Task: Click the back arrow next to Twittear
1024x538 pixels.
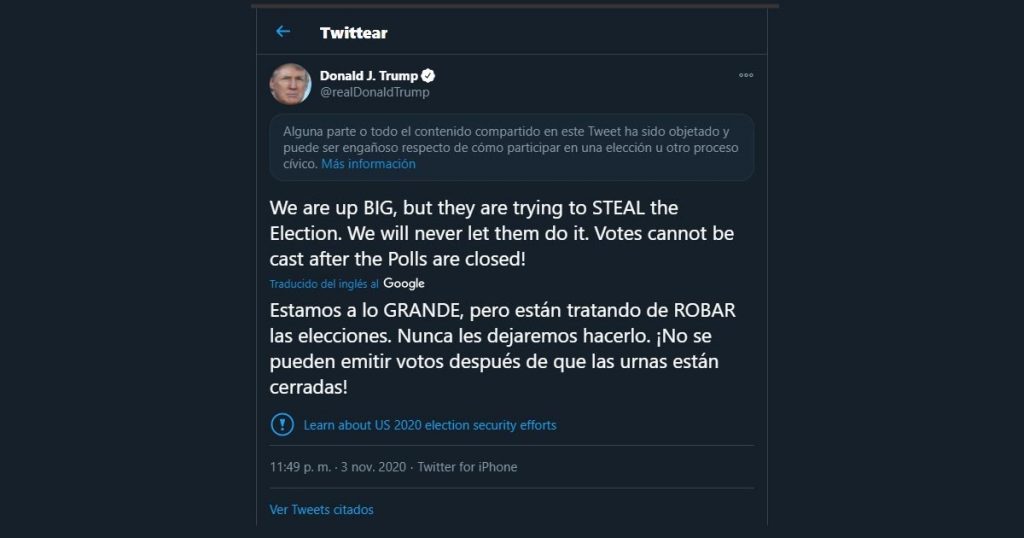Action: tap(283, 32)
